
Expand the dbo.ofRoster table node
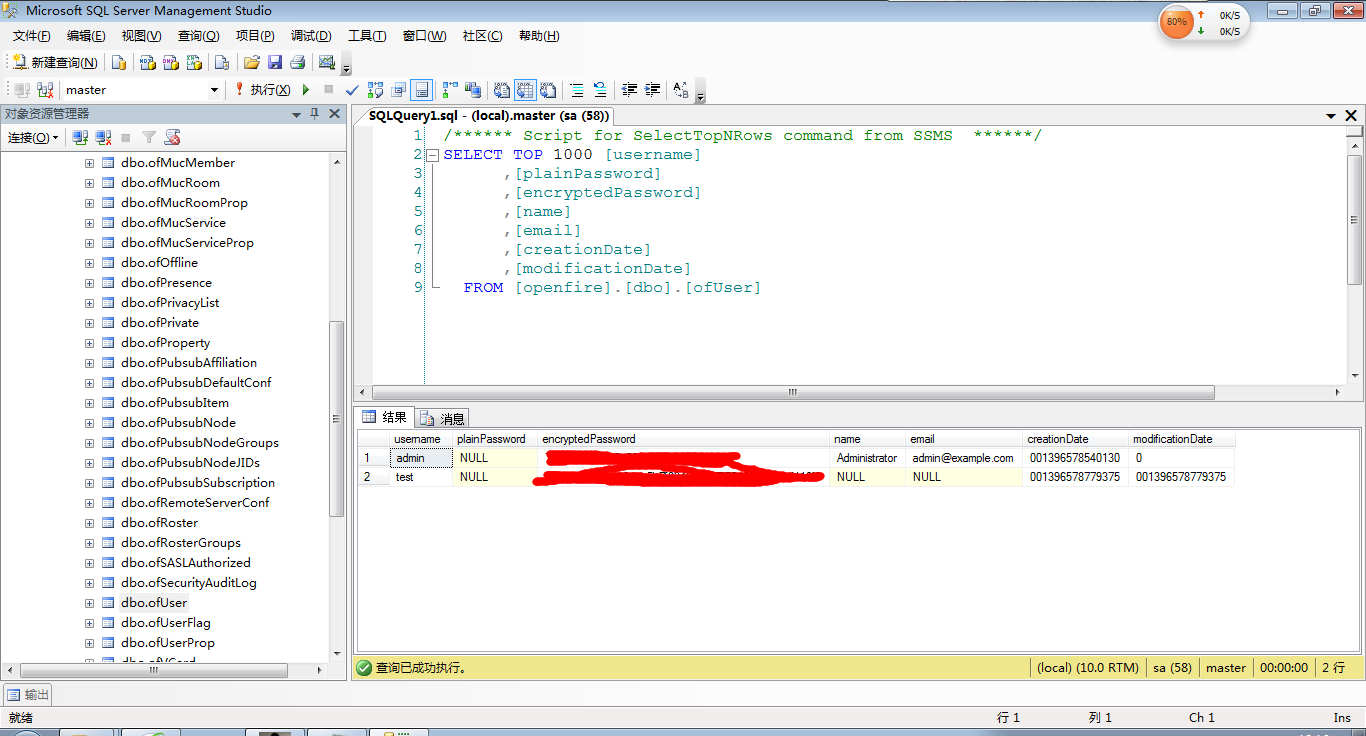point(89,523)
